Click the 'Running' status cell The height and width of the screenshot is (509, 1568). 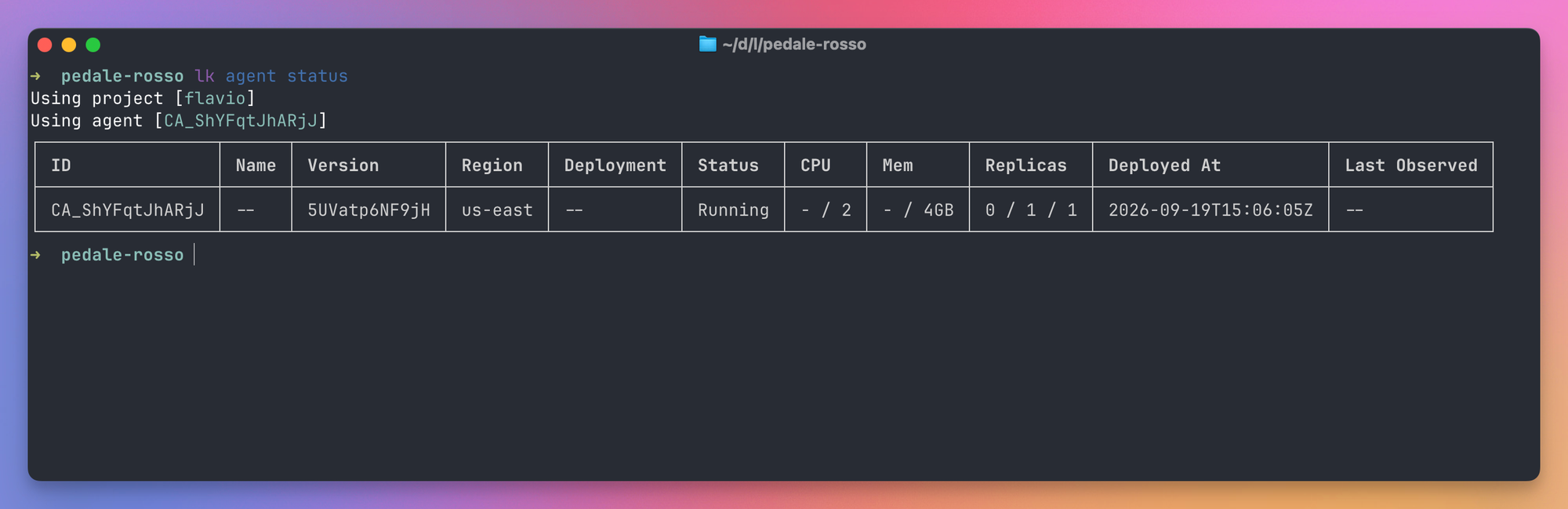pyautogui.click(x=733, y=210)
